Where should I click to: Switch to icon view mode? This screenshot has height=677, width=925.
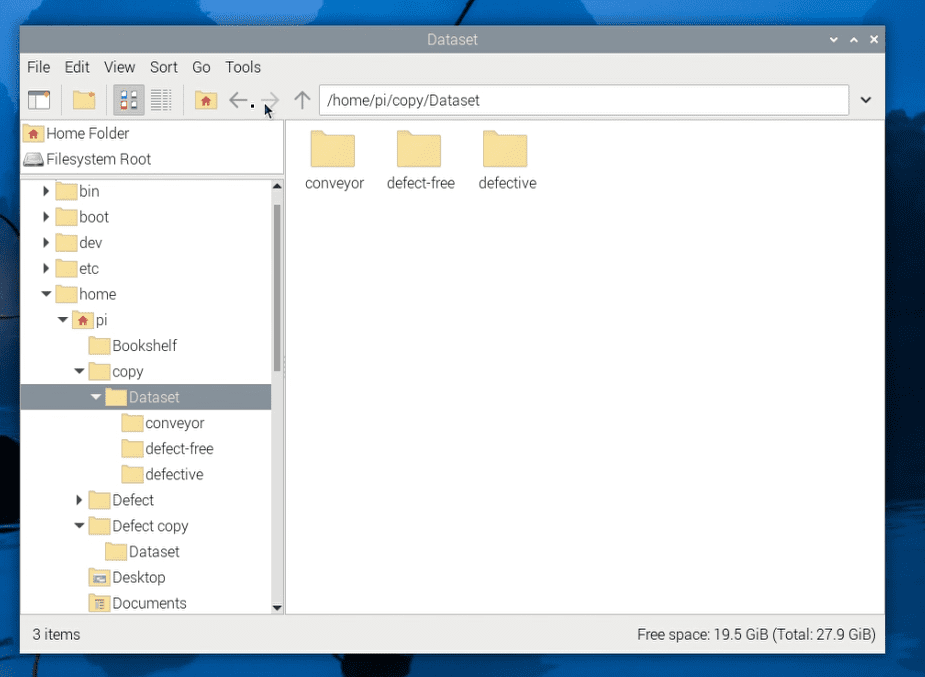tap(128, 100)
